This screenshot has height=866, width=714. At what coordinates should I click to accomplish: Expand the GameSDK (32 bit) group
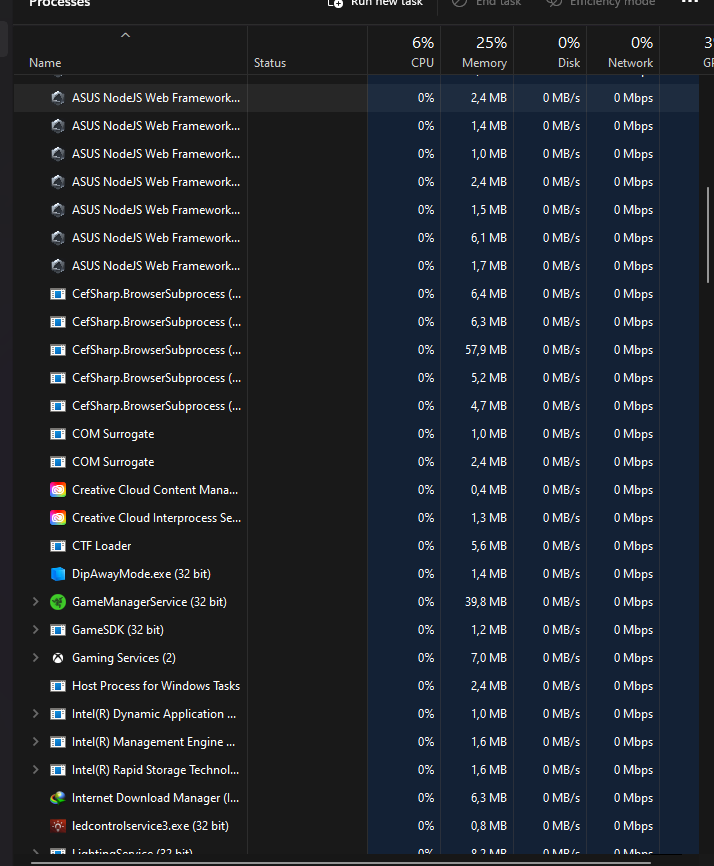(x=36, y=630)
